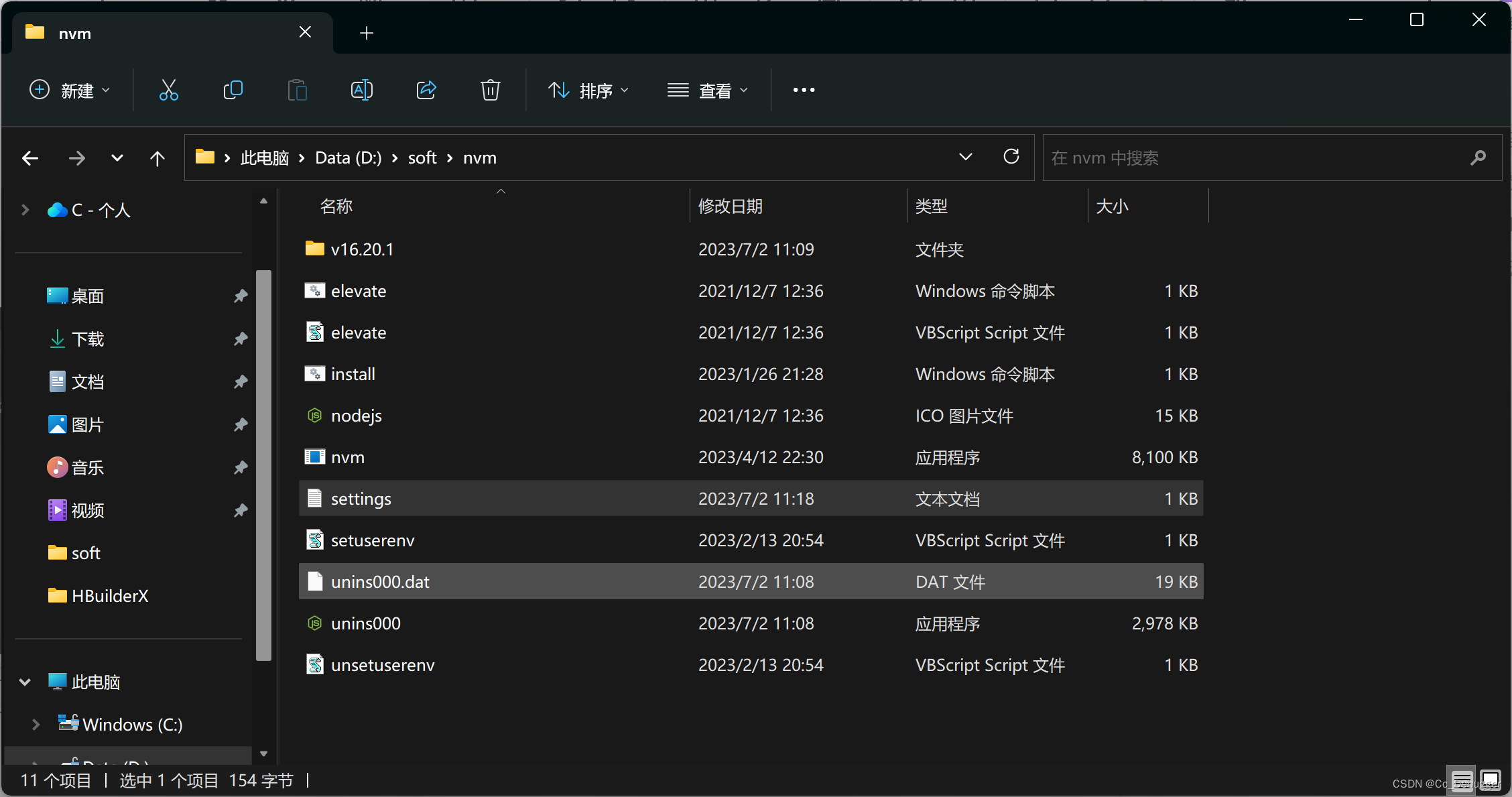The image size is (1512, 797).
Task: Open 音乐 in quick access
Action: pyautogui.click(x=88, y=467)
